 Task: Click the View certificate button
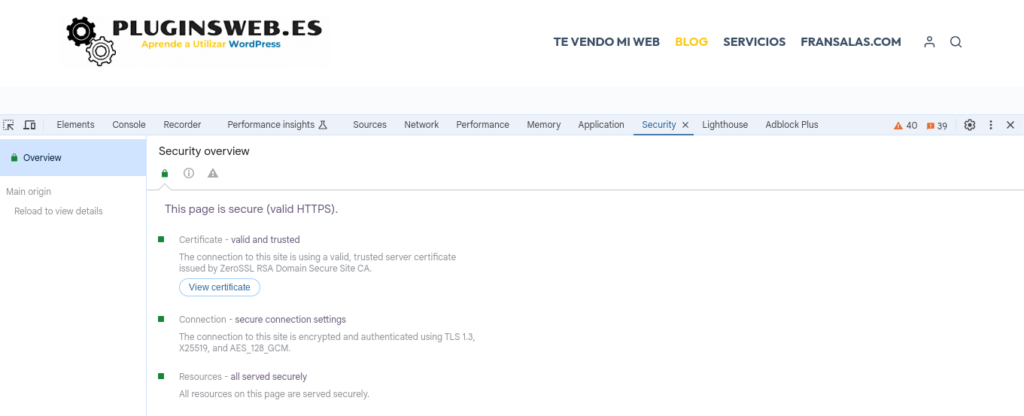tap(219, 287)
